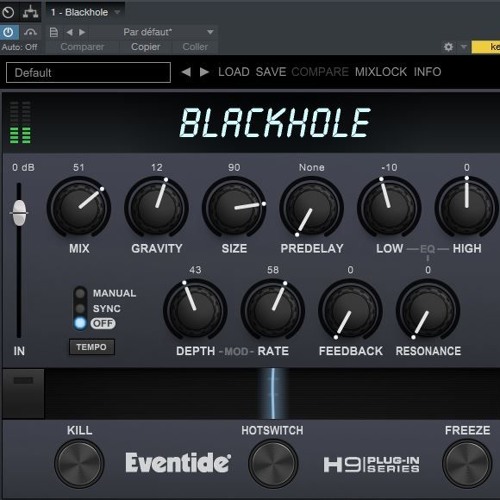Click the DEPTH value '43'
500x500 pixels.
pyautogui.click(x=195, y=270)
